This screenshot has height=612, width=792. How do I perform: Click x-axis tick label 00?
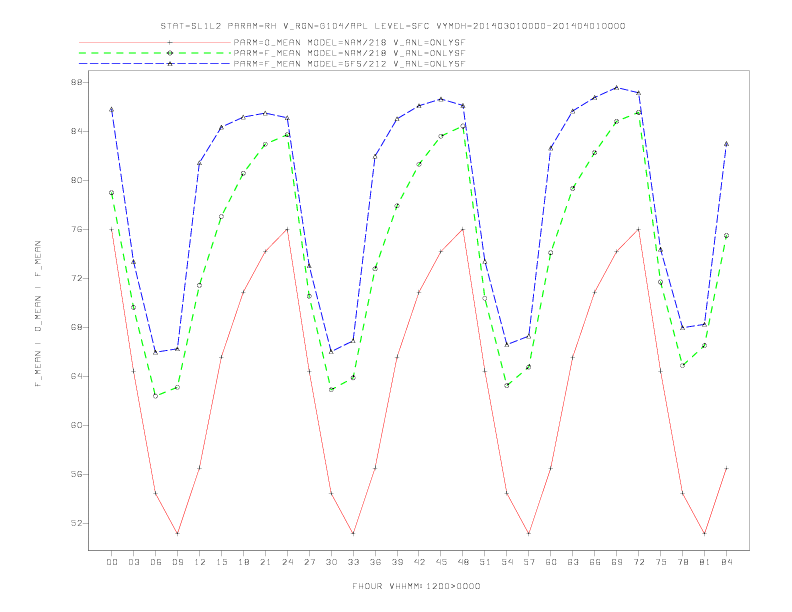click(112, 562)
